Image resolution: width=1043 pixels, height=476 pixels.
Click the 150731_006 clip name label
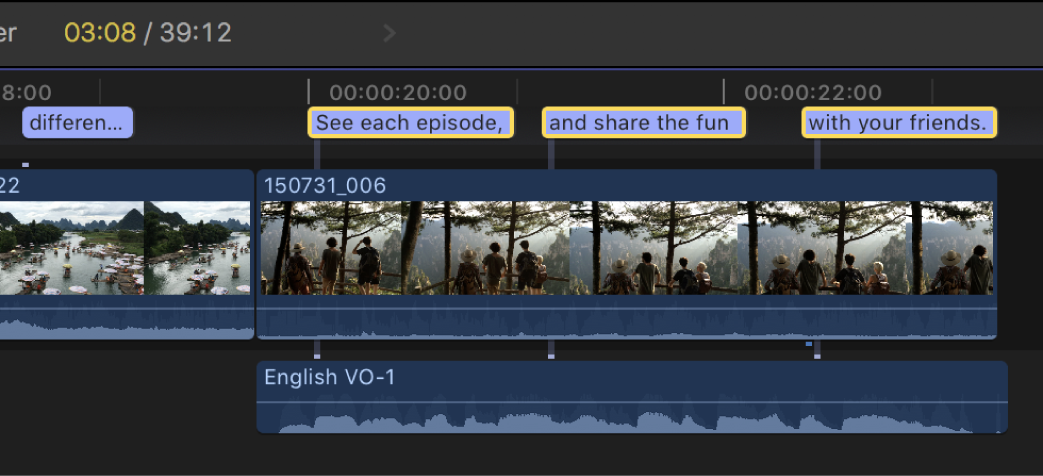tap(325, 185)
